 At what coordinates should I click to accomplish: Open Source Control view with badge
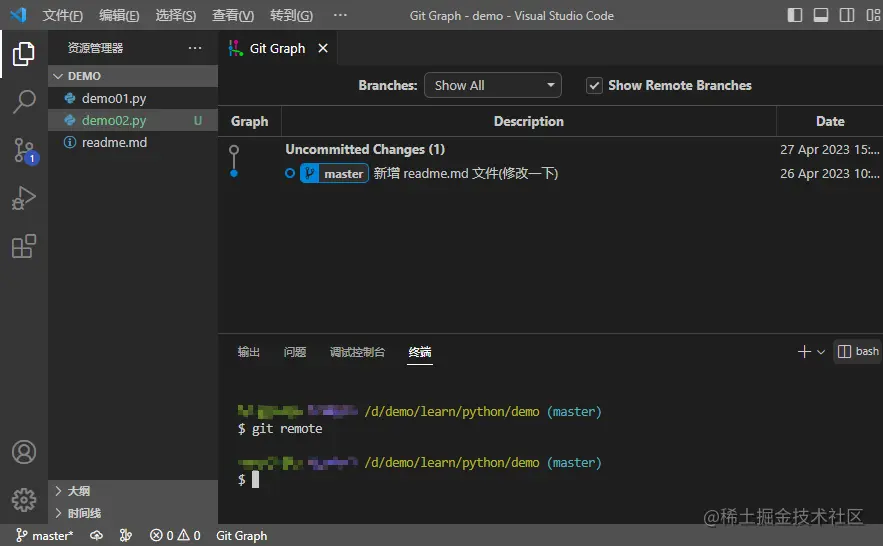tap(24, 151)
